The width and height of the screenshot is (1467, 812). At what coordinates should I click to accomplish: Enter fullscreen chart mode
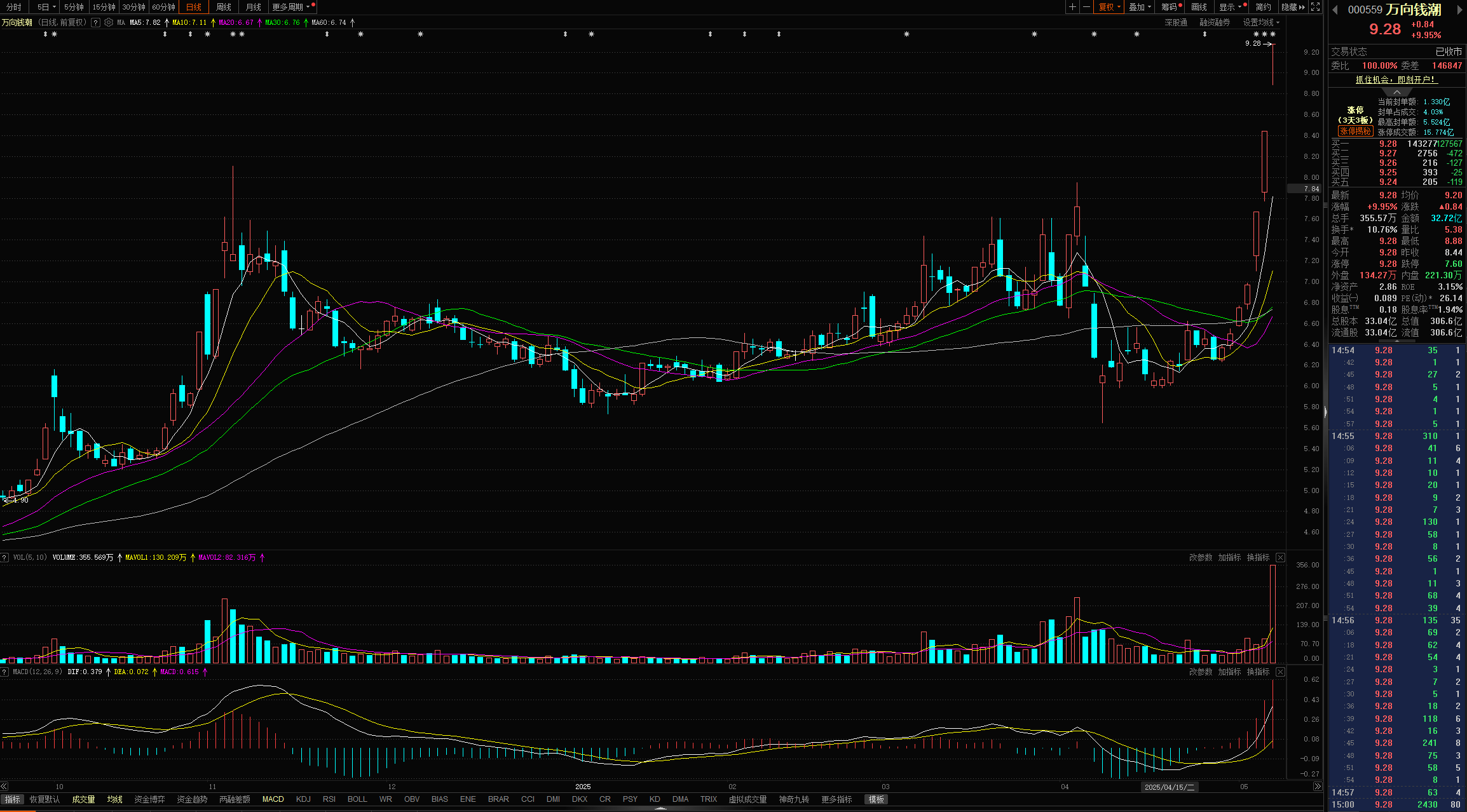(1316, 7)
